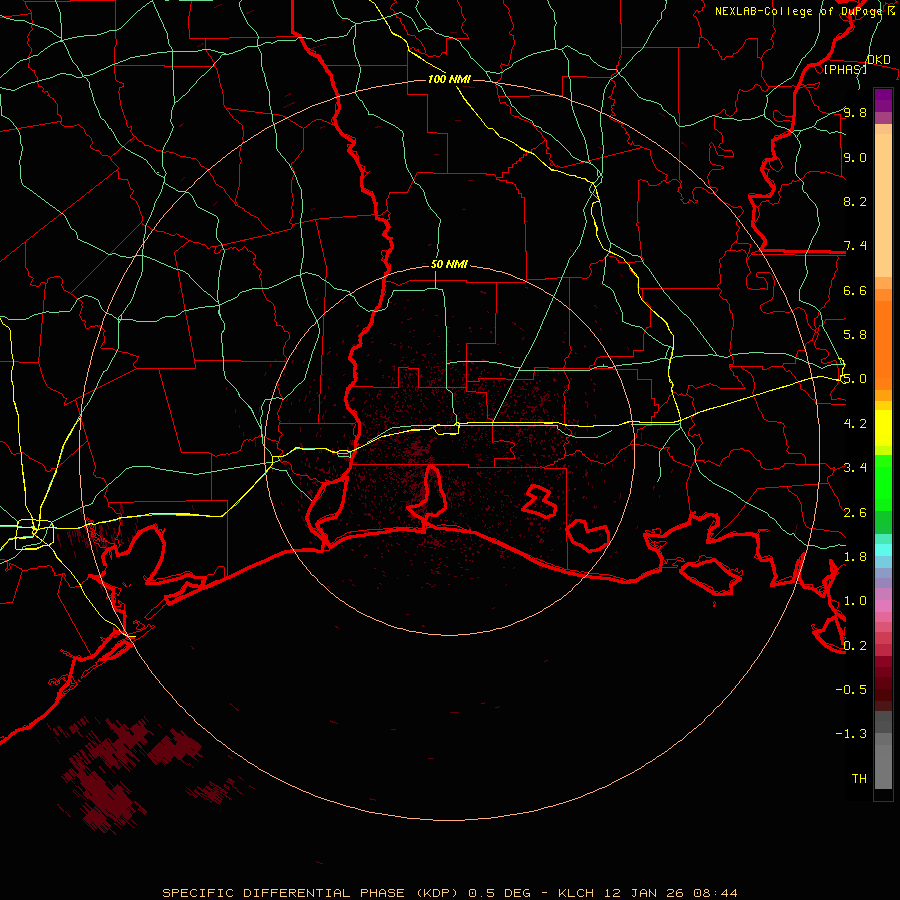This screenshot has height=900, width=900.
Task: Click the 9.8 value on the color scale
Action: [855, 112]
